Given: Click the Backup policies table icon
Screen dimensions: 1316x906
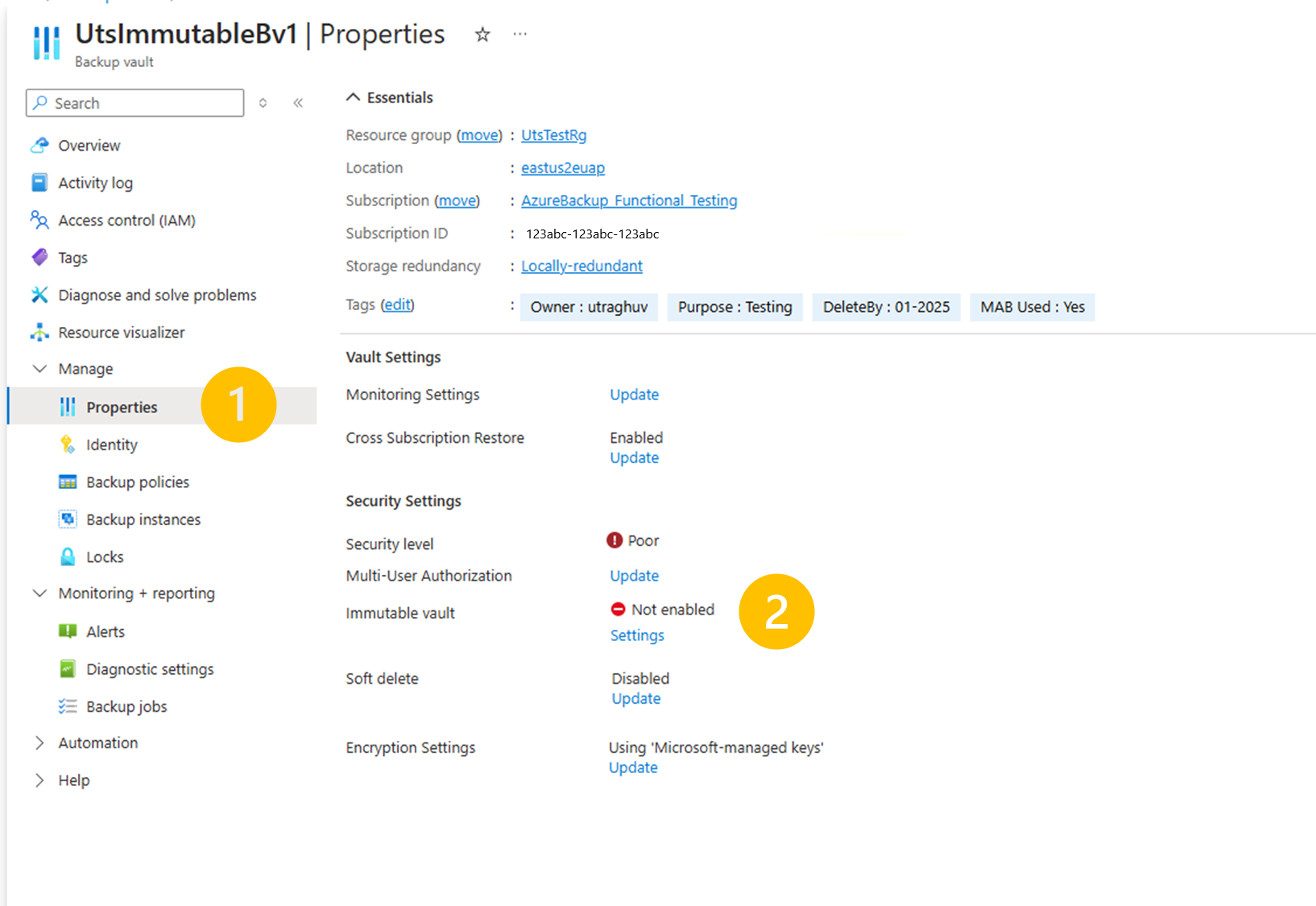Looking at the screenshot, I should (x=68, y=482).
